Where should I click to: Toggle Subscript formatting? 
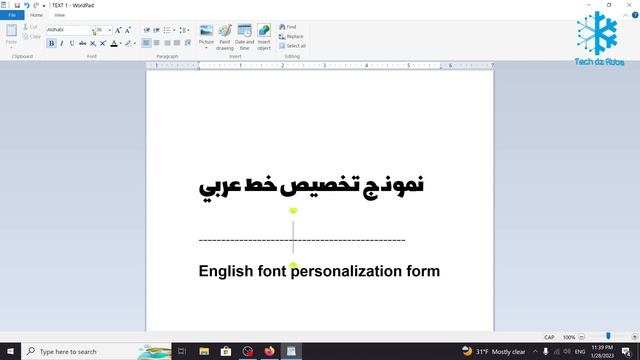point(93,43)
